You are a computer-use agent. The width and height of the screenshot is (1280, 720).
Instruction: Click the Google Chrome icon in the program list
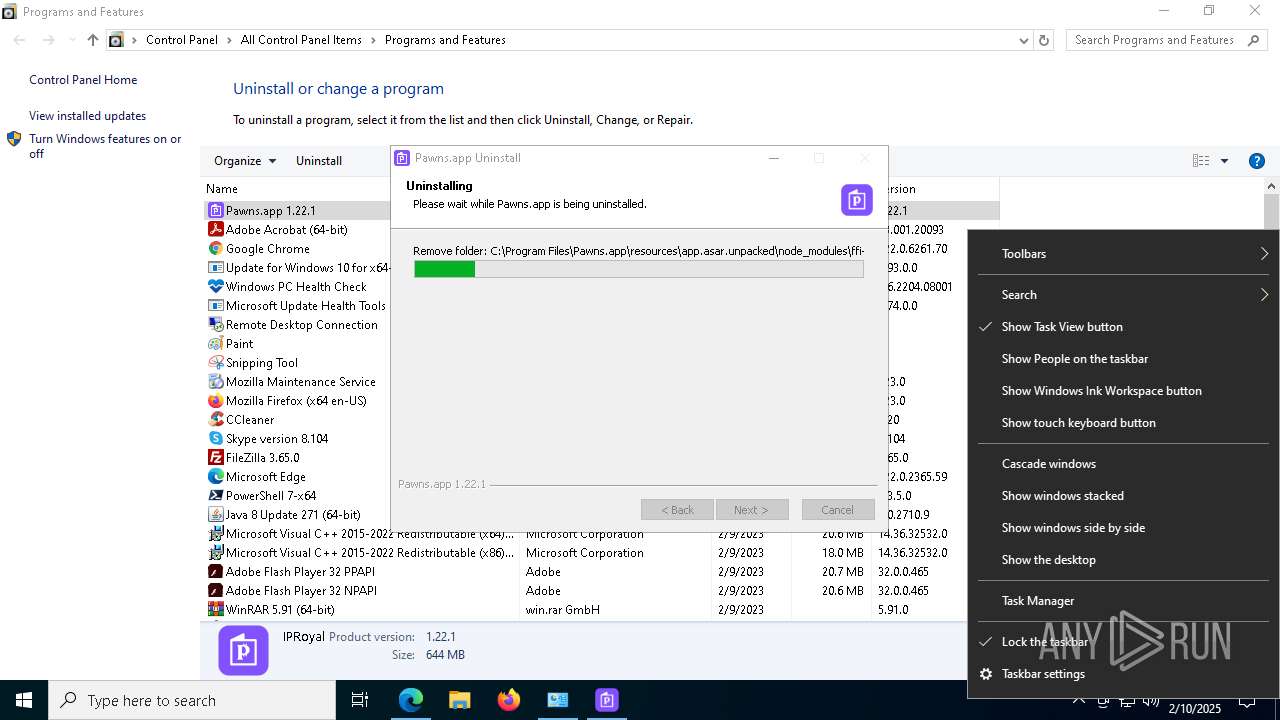point(215,249)
